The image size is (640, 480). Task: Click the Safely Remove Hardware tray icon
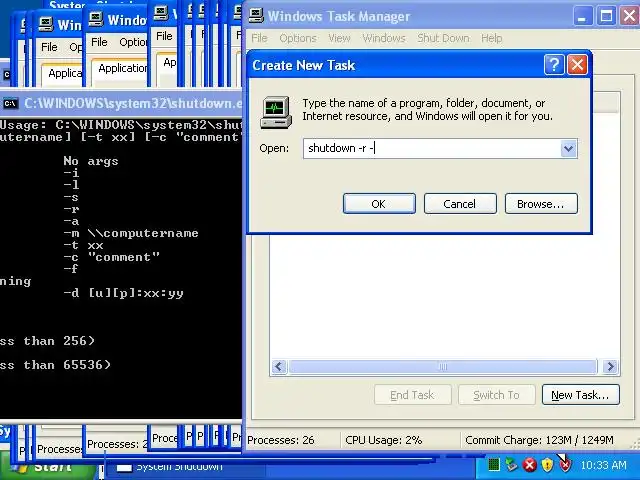[511, 464]
